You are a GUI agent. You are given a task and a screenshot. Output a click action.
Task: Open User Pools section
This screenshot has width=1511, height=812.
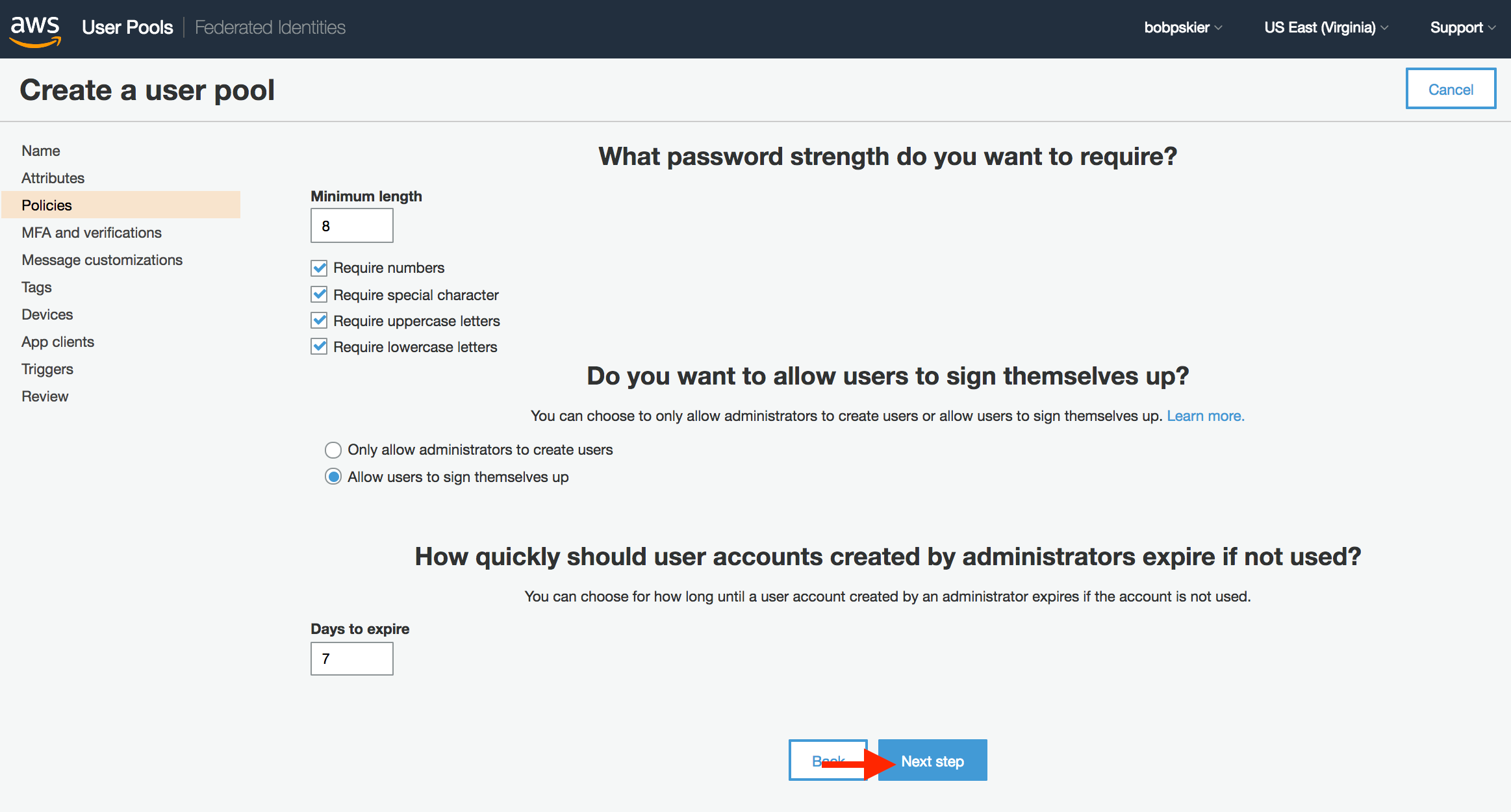127,27
